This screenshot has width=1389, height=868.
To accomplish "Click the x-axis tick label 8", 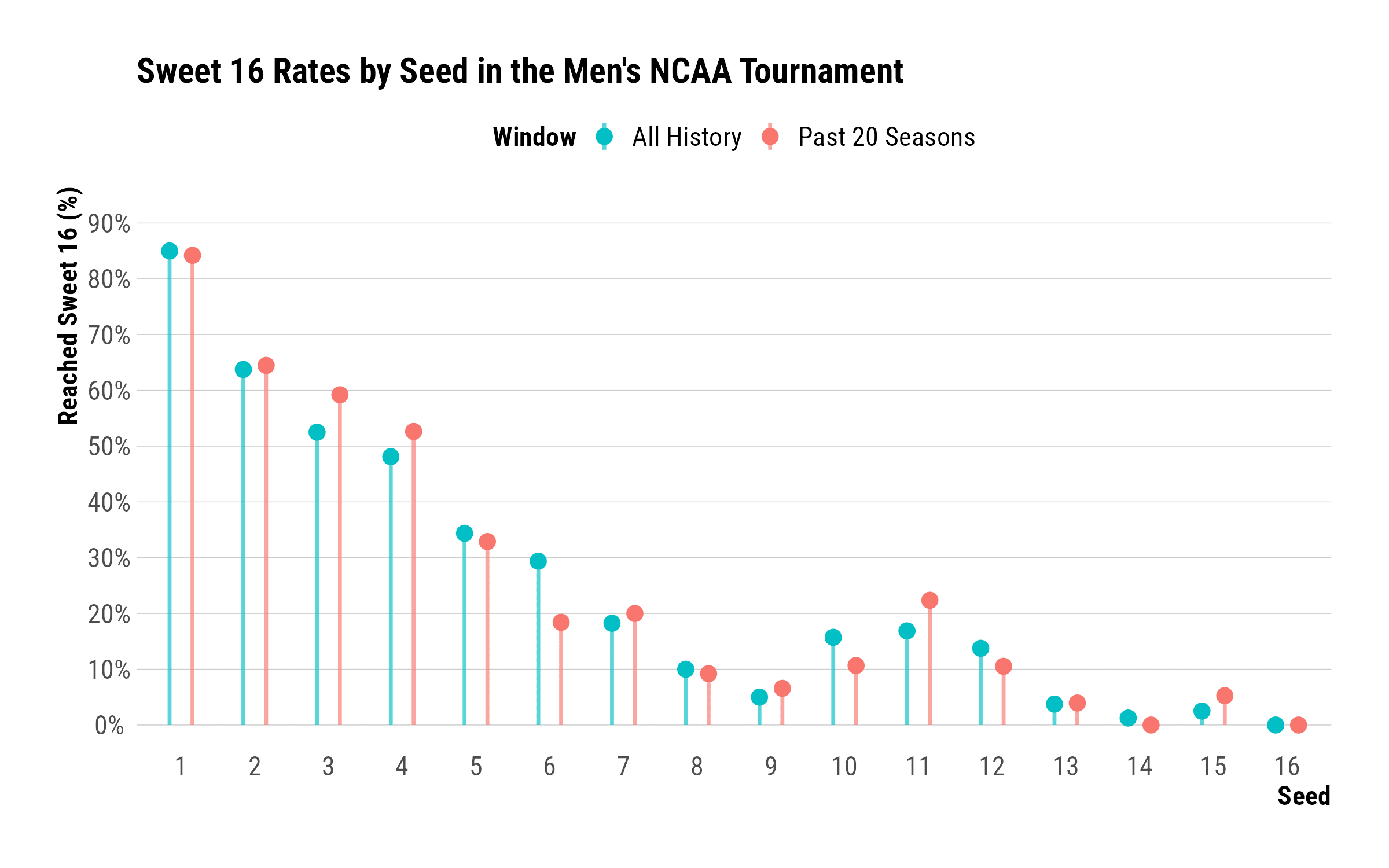I will coord(697,767).
